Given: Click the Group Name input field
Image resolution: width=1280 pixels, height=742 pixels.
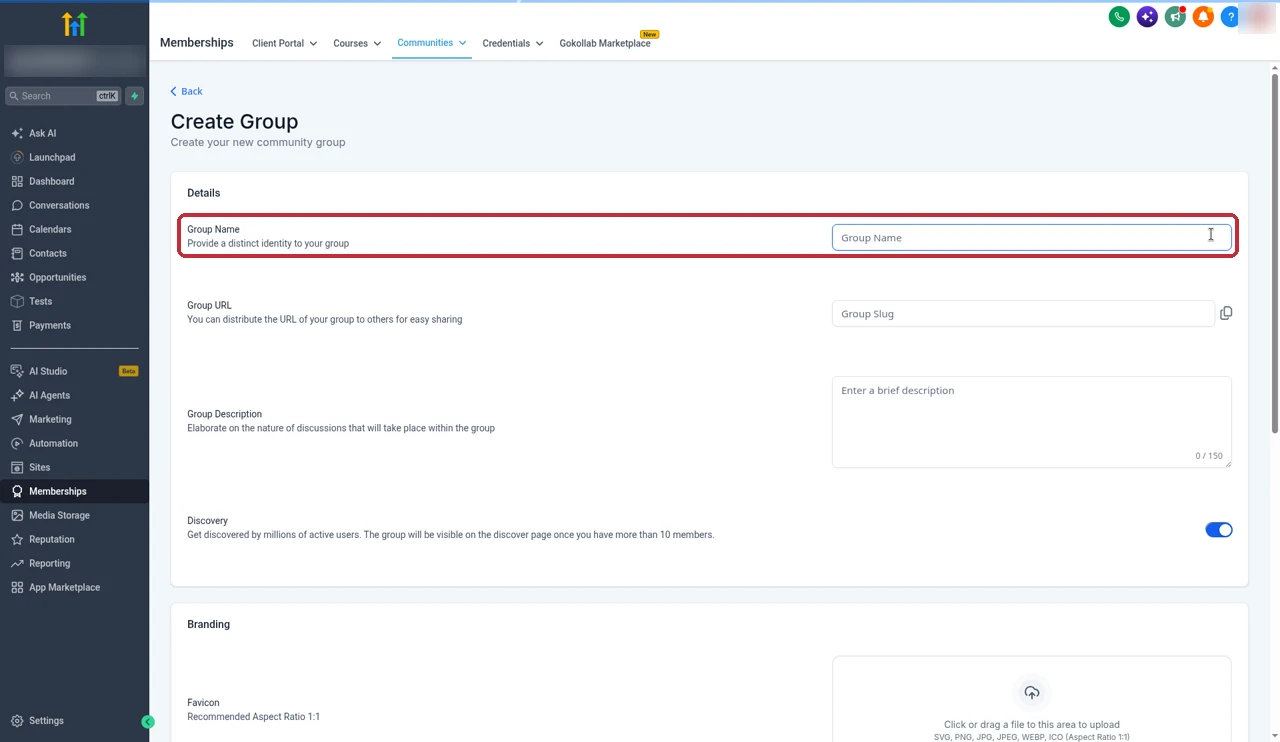Looking at the screenshot, I should (x=1032, y=237).
